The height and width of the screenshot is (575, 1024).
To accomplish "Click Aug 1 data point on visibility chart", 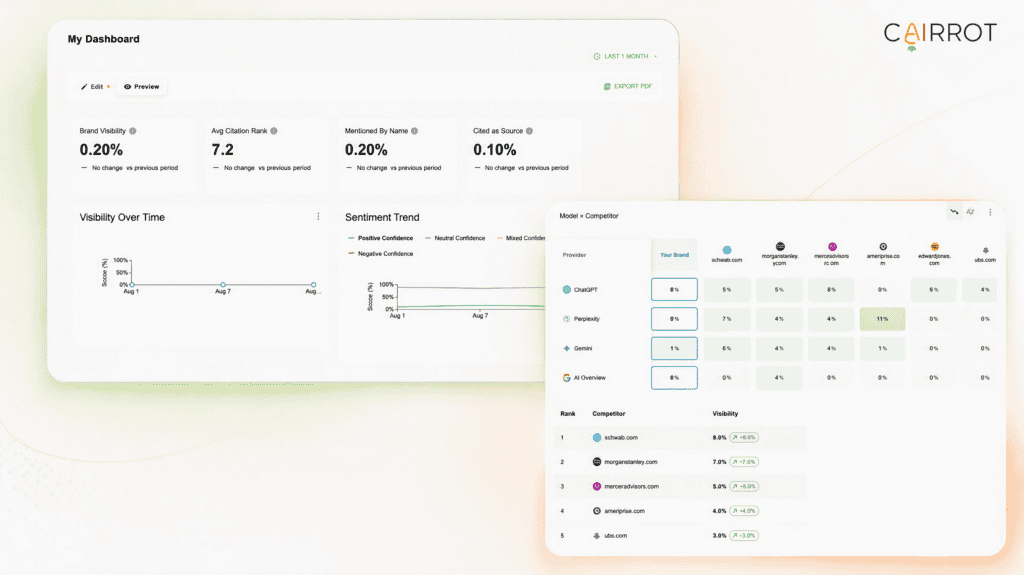I will point(132,285).
